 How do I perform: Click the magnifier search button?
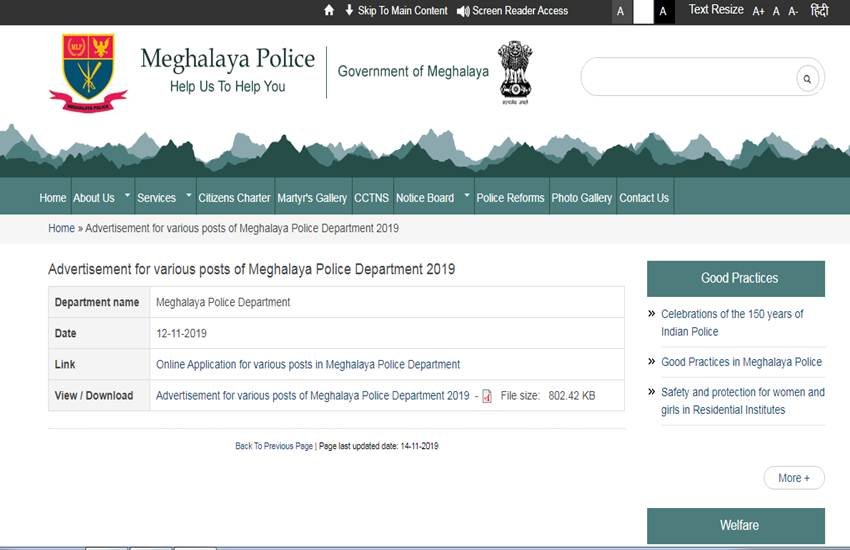(807, 79)
